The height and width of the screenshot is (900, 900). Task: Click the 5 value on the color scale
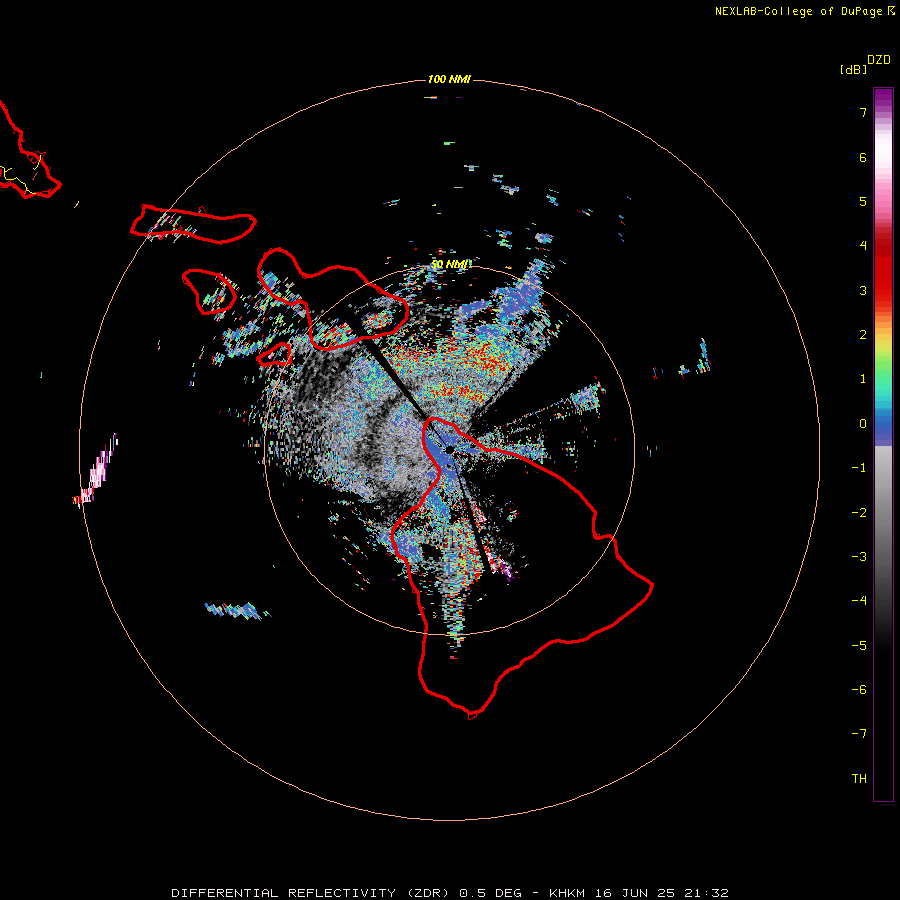(863, 201)
